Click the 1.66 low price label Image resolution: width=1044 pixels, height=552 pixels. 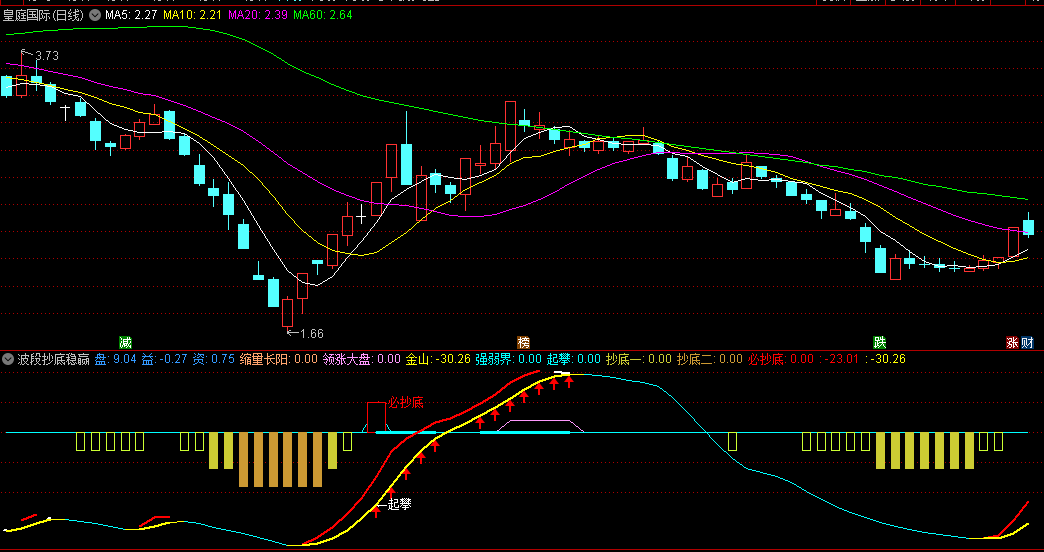[312, 334]
